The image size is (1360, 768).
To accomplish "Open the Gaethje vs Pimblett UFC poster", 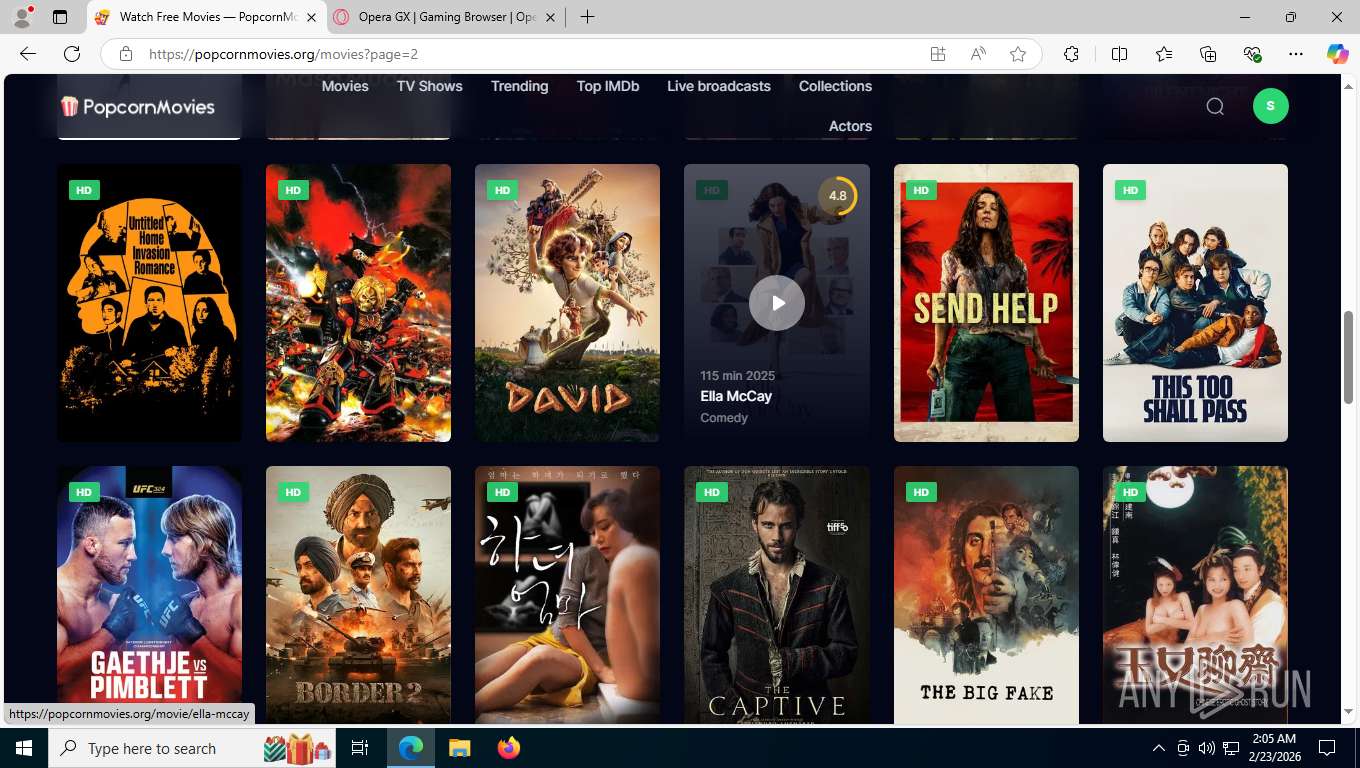I will 149,595.
